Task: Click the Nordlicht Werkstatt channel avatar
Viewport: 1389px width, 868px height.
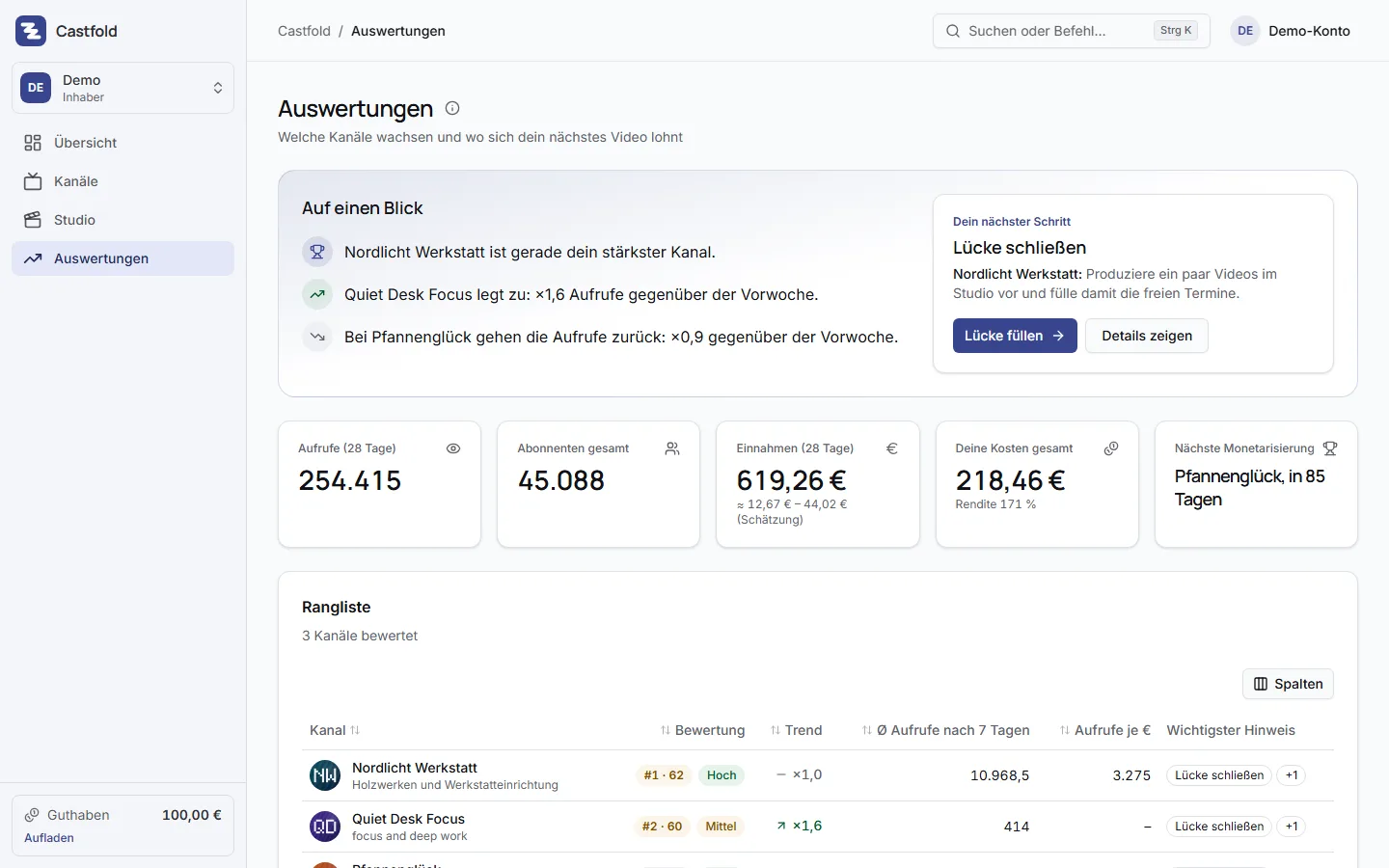Action: click(325, 775)
